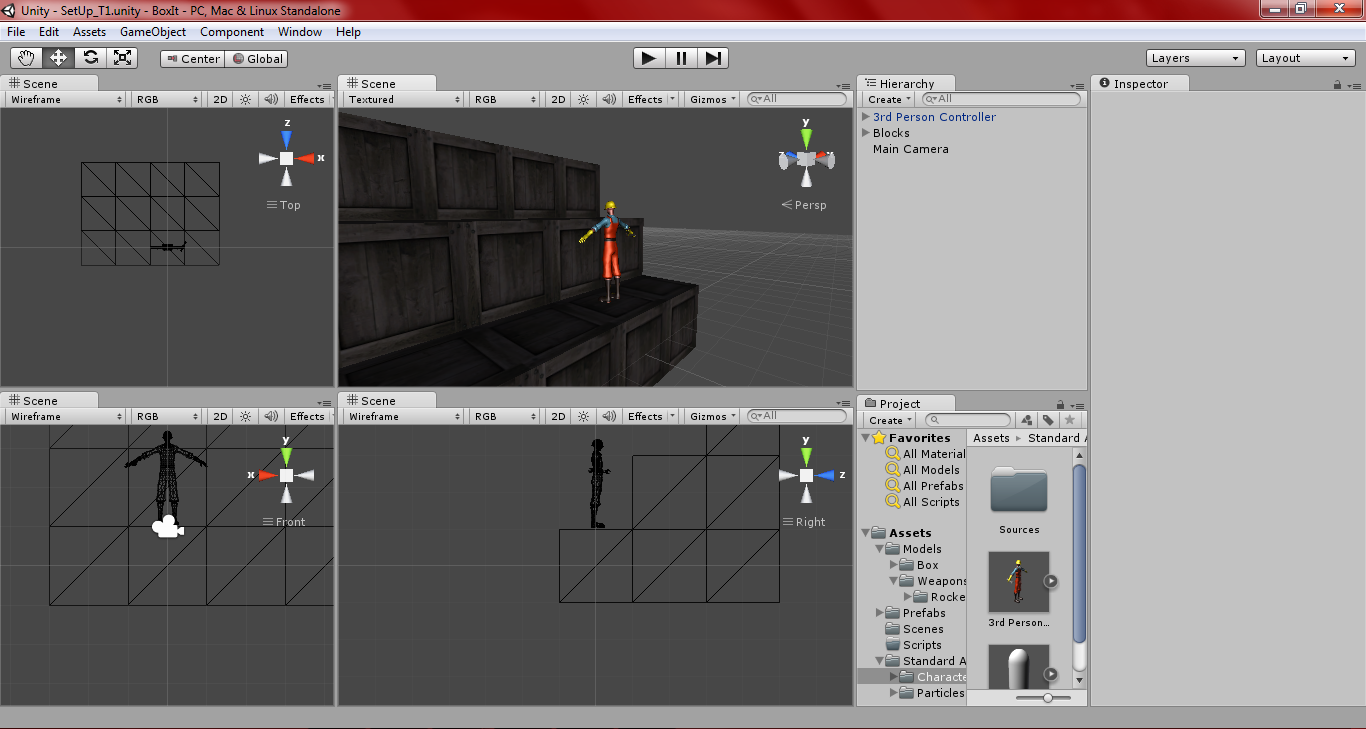Expand the Blocks object in Hierarchy
Image resolution: width=1366 pixels, height=729 pixels.
[x=866, y=133]
